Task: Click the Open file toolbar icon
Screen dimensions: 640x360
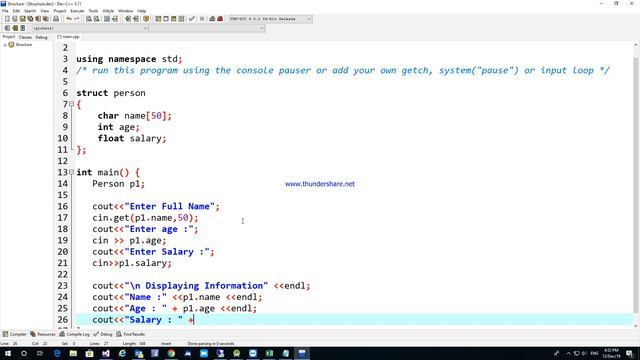Action: 15,19
